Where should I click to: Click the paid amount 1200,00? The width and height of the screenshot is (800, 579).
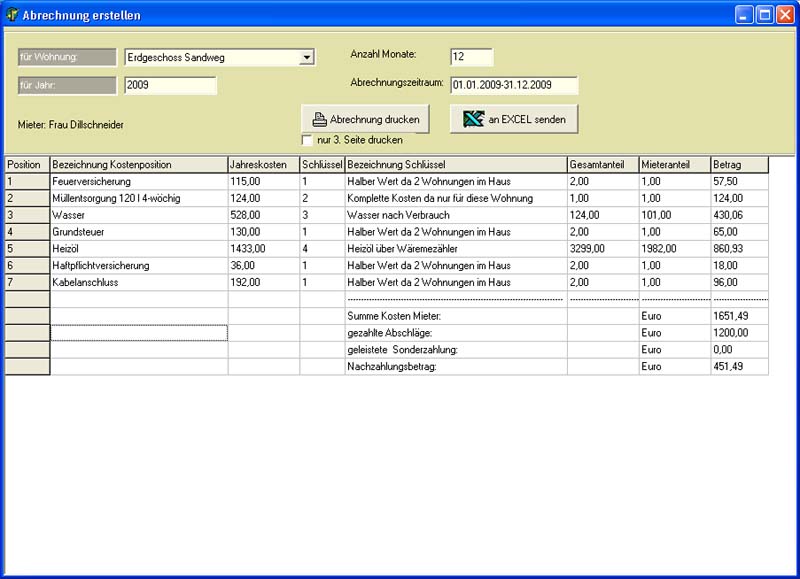[x=739, y=333]
